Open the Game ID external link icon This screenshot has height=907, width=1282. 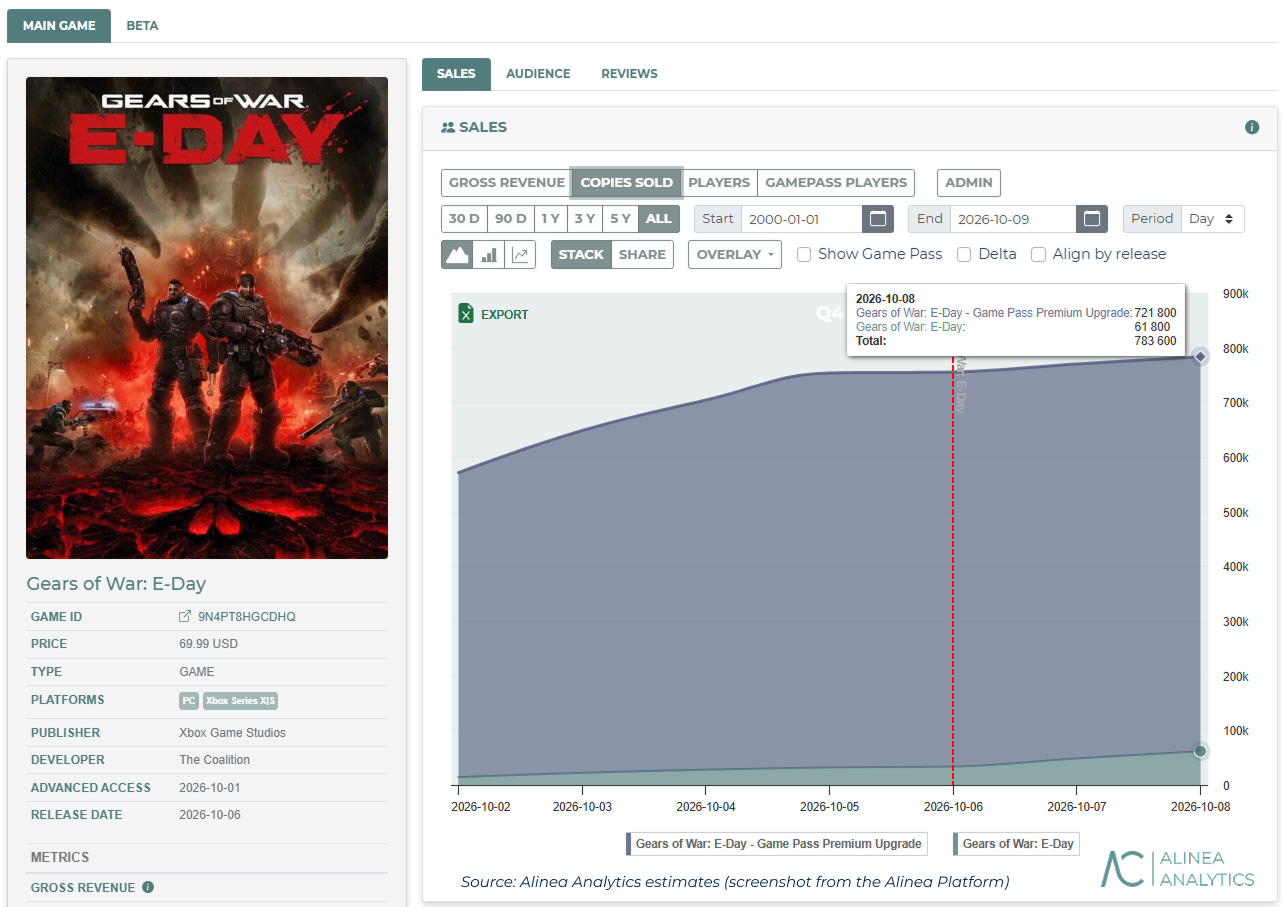click(x=184, y=617)
